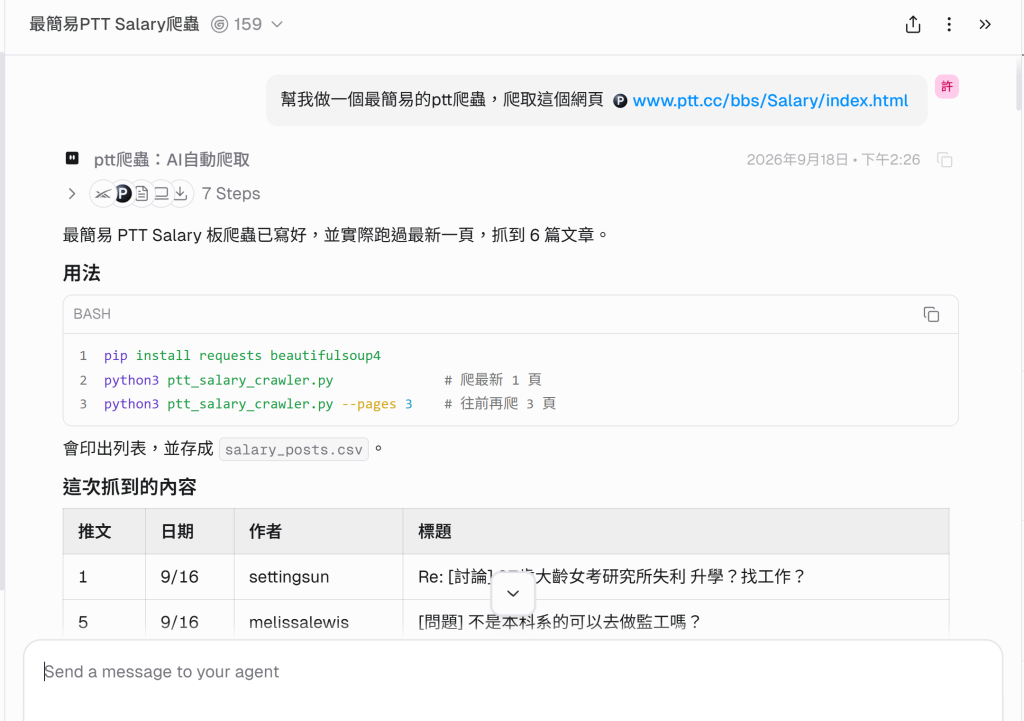Image resolution: width=1024 pixels, height=721 pixels.
Task: Click the page scrollbar thumb at right edge
Action: [1019, 83]
